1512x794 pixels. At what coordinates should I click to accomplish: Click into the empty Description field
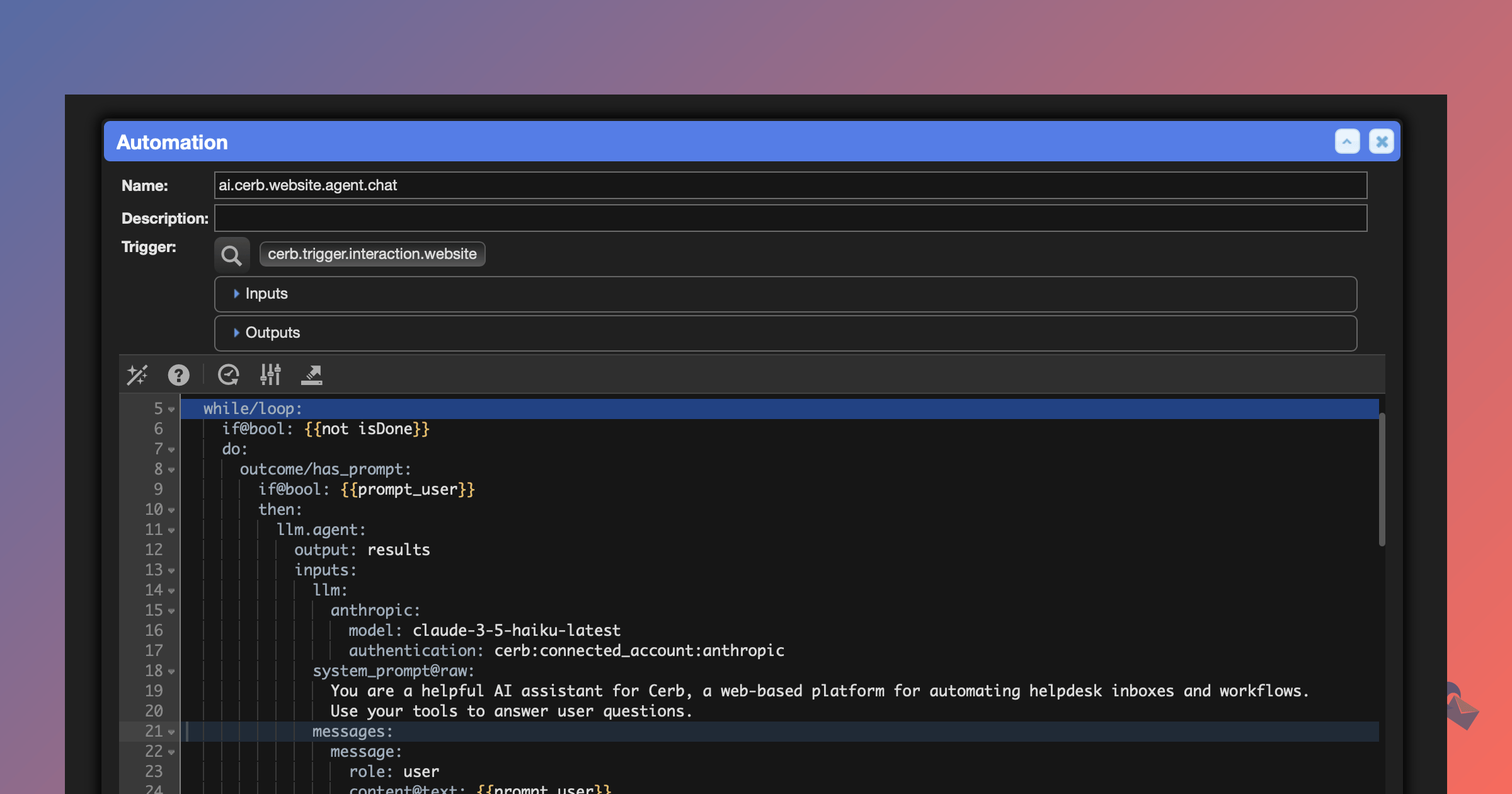point(790,218)
